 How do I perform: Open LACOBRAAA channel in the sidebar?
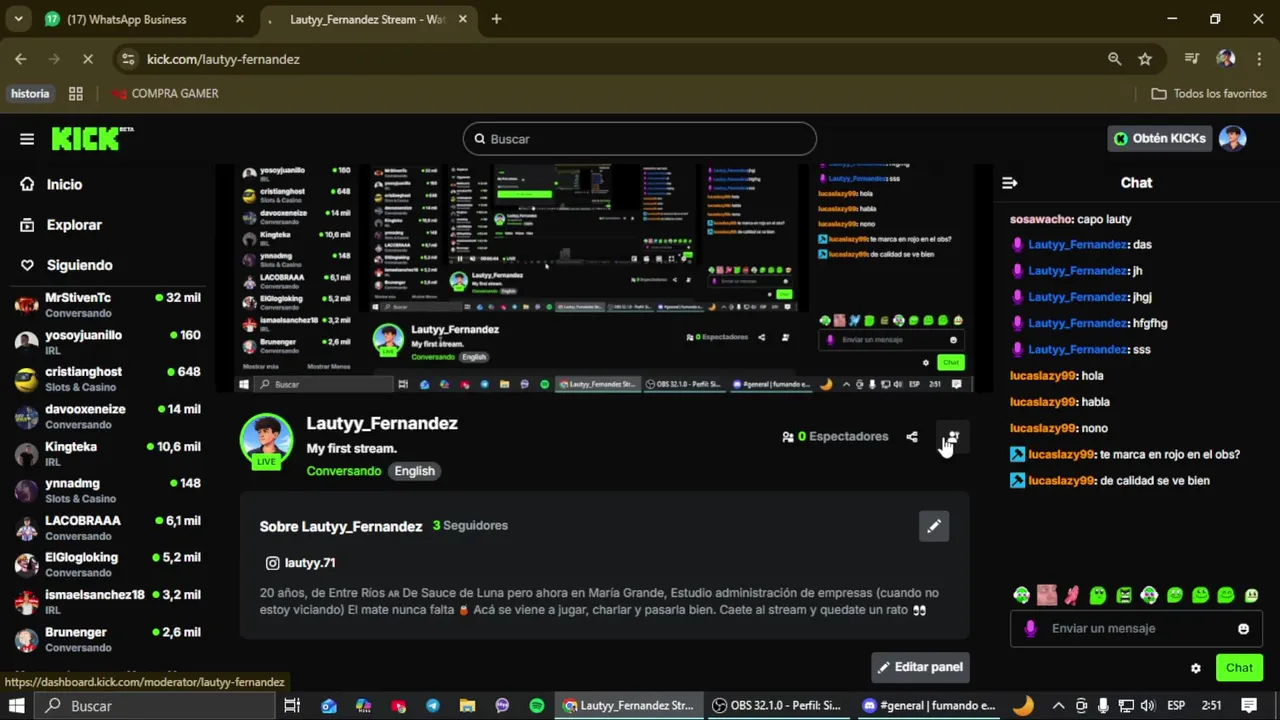[107, 527]
